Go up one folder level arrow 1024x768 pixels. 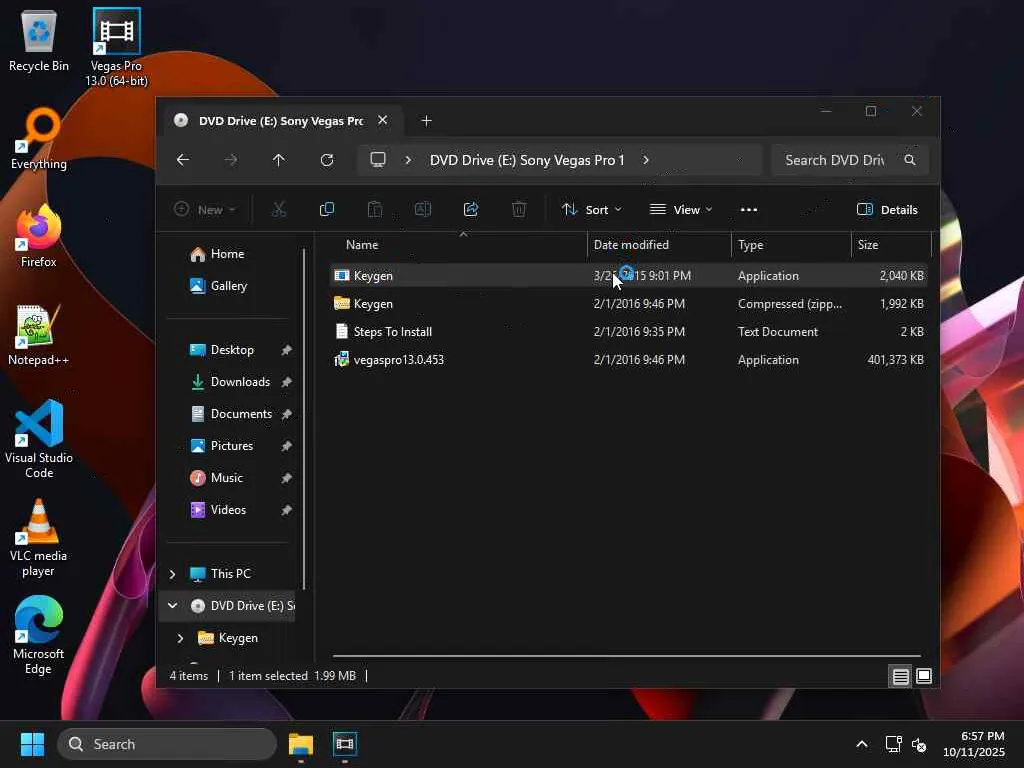279,160
